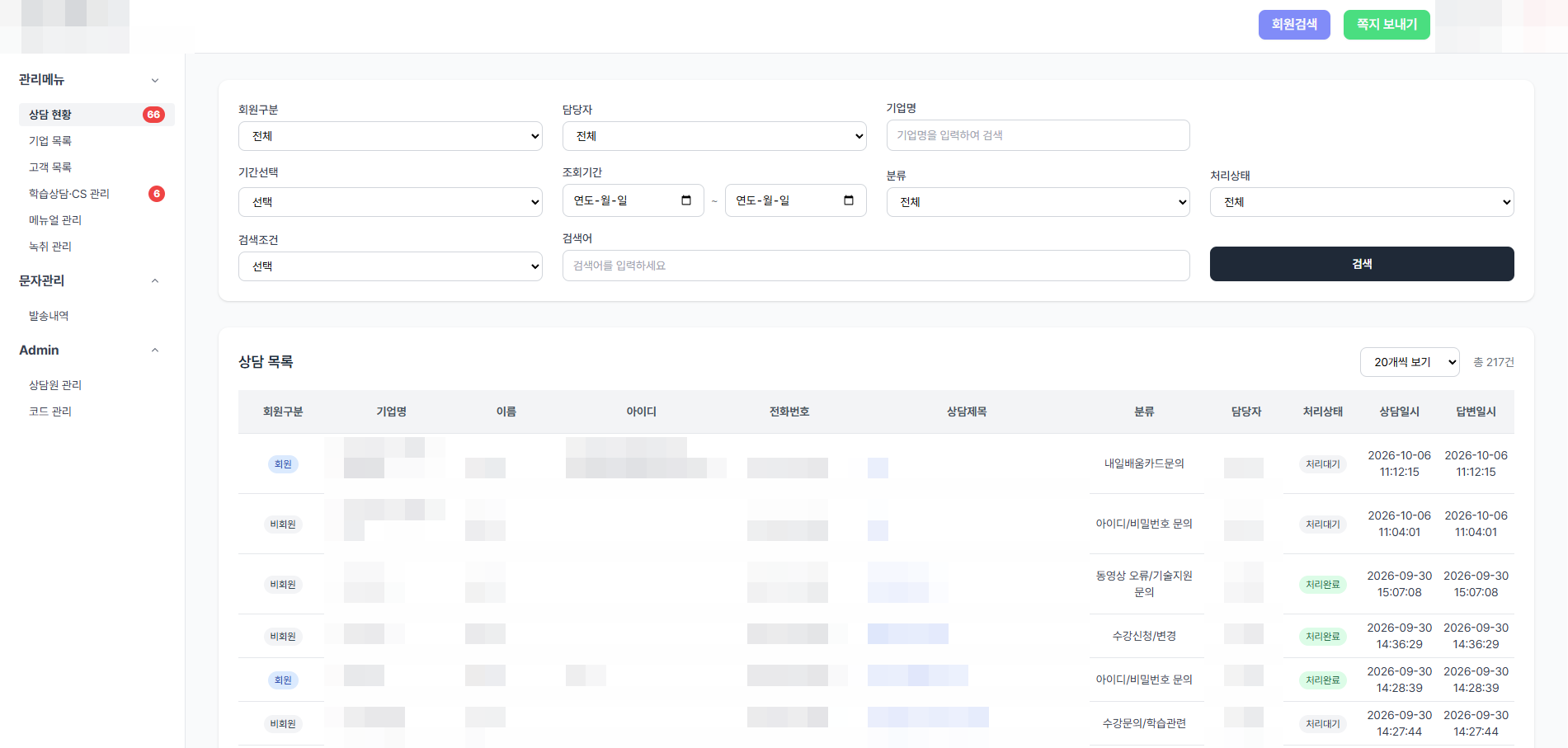Screen dimensions: 1568x748
Task: Open calendar picker on start date field
Action: pyautogui.click(x=686, y=200)
